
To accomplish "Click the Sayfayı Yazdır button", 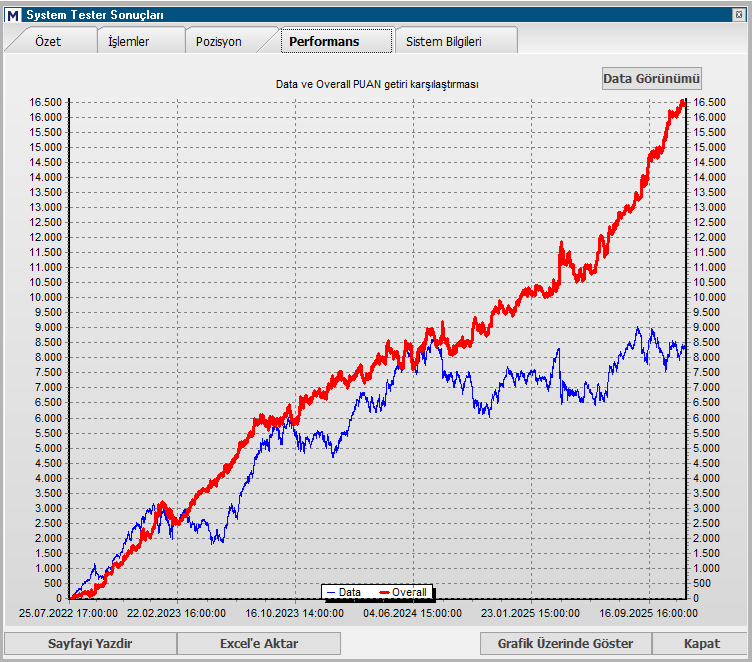I will pyautogui.click(x=90, y=643).
